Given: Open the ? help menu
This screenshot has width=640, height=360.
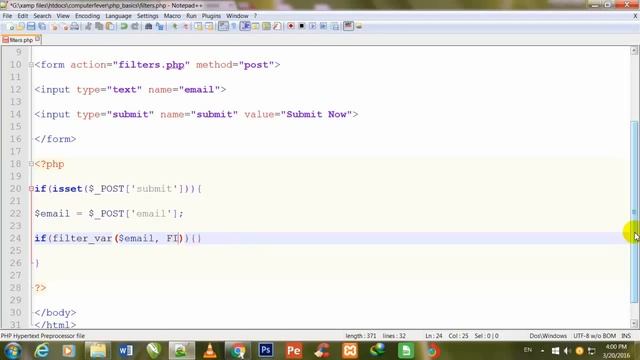Looking at the screenshot, I should coord(255,16).
